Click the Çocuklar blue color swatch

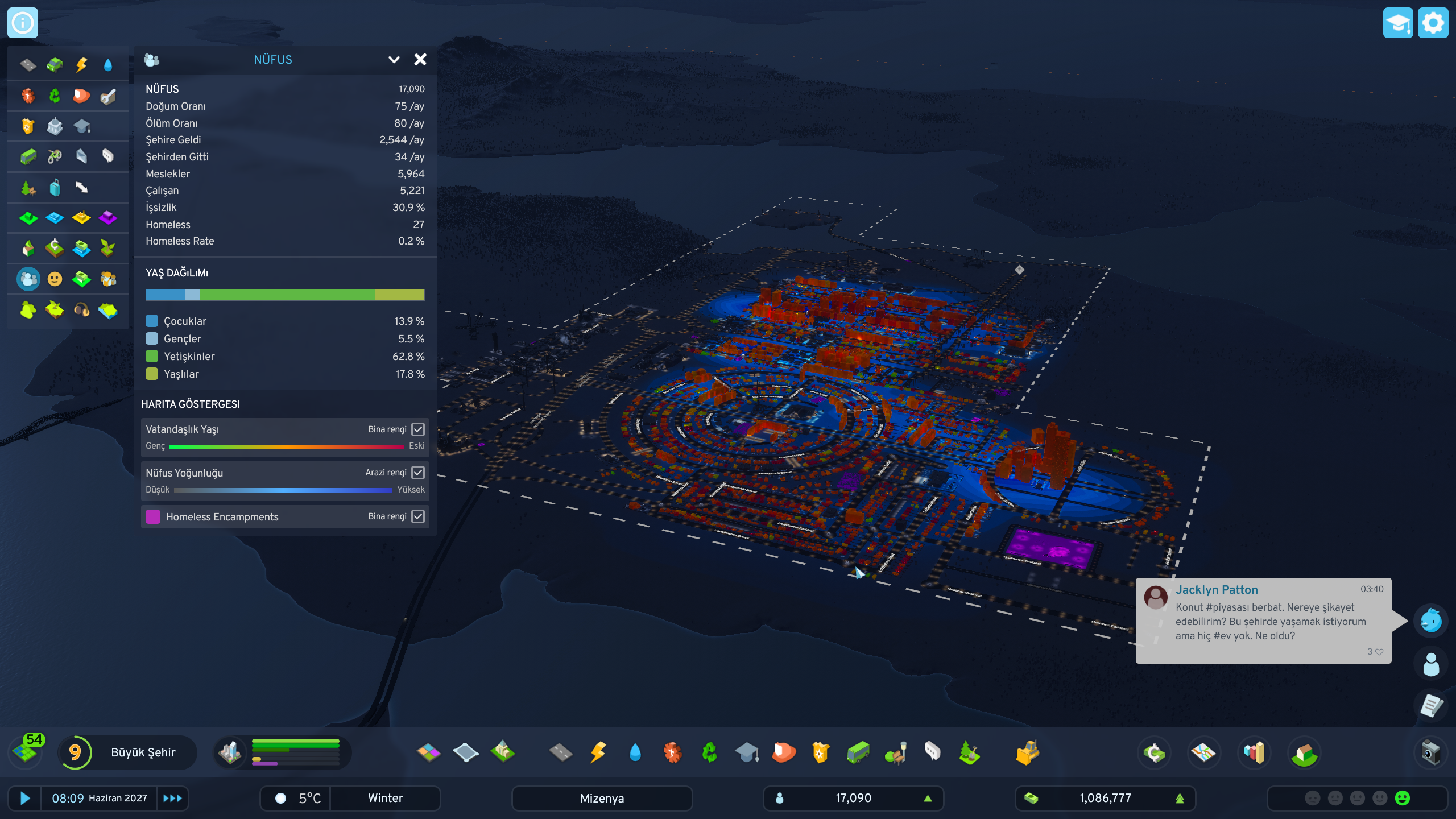(152, 321)
